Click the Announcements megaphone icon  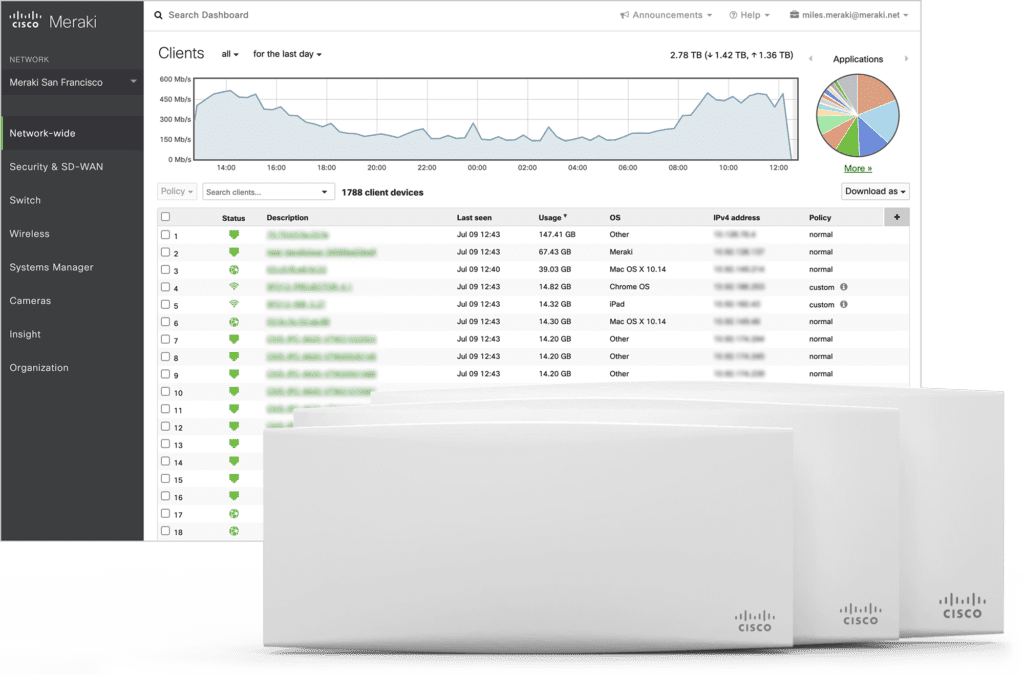pyautogui.click(x=624, y=15)
